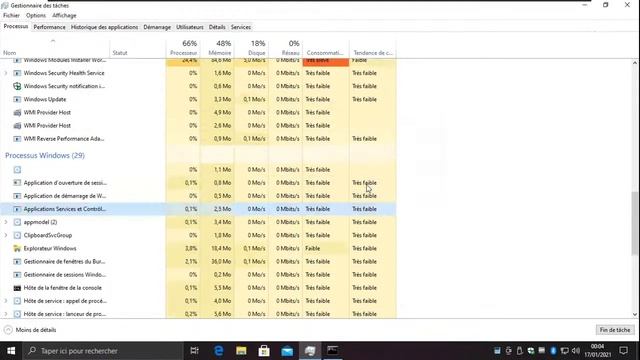The height and width of the screenshot is (360, 640).
Task: Click the first WMI Provider Host icon
Action: (17, 112)
